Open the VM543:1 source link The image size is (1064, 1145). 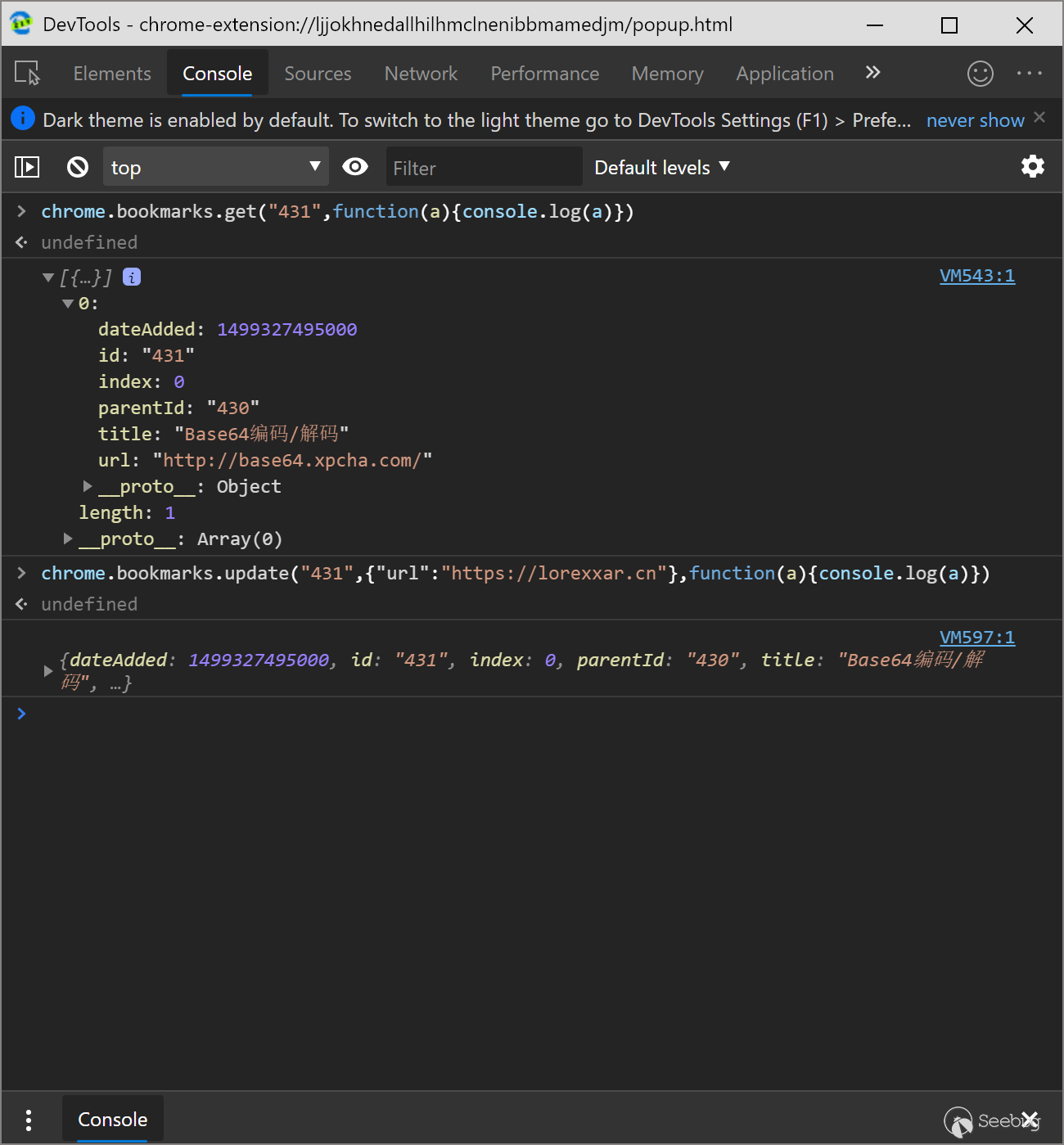tap(976, 276)
